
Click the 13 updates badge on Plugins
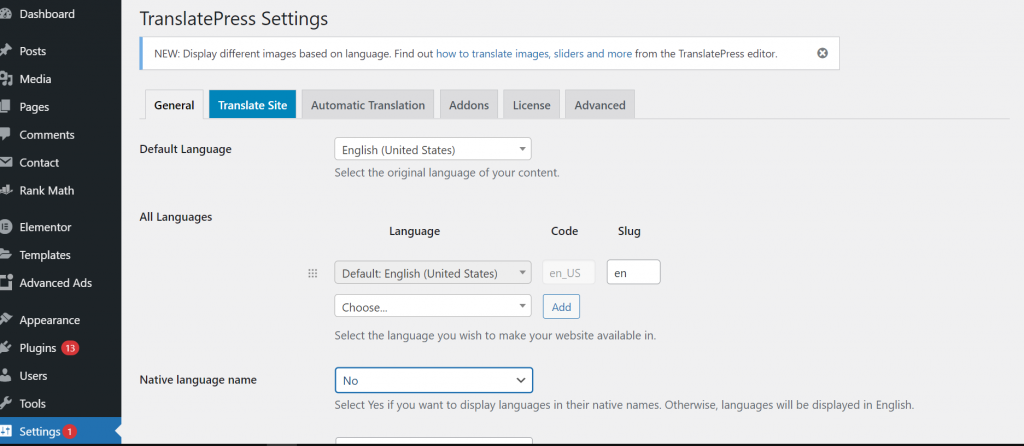[x=70, y=348]
